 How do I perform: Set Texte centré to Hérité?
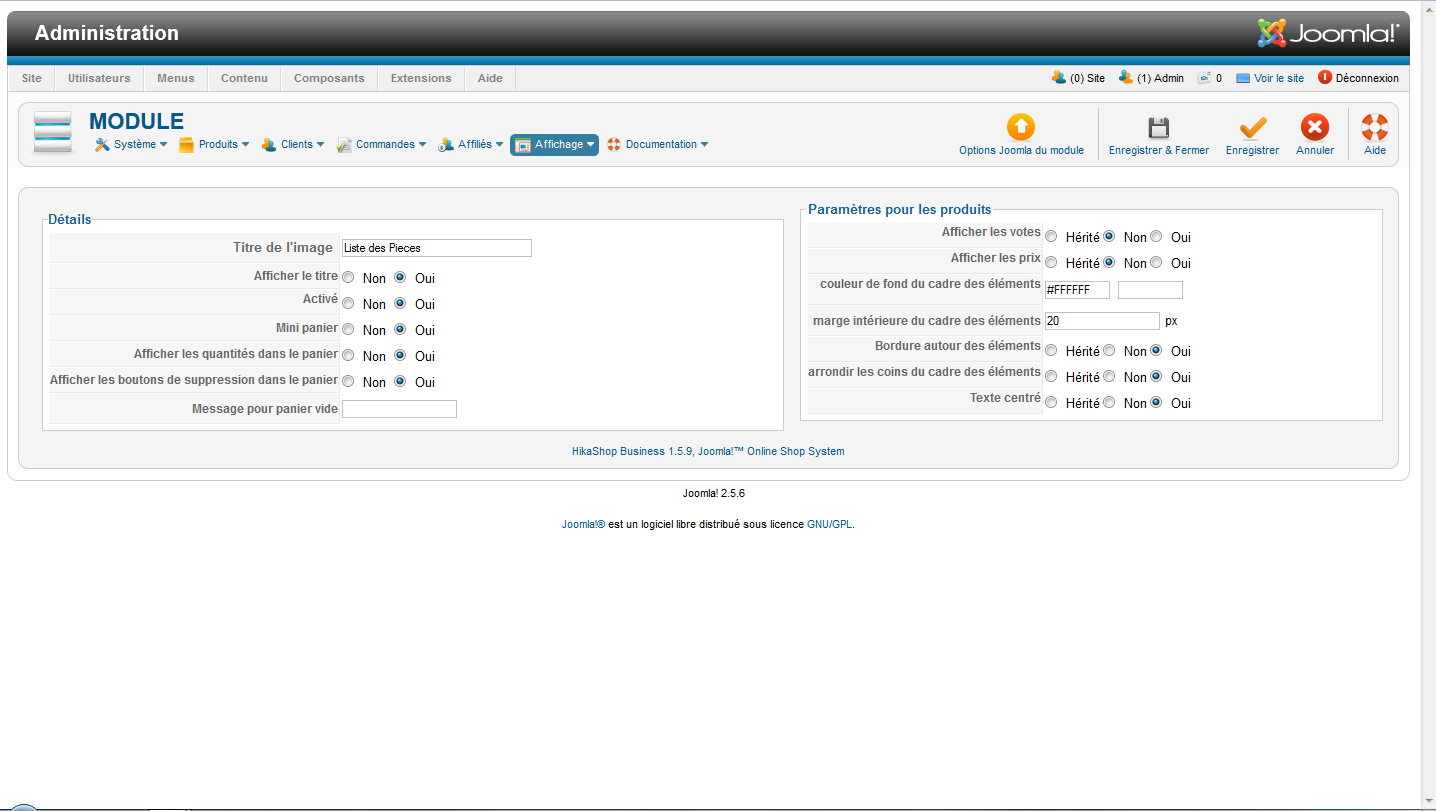[x=1051, y=403]
